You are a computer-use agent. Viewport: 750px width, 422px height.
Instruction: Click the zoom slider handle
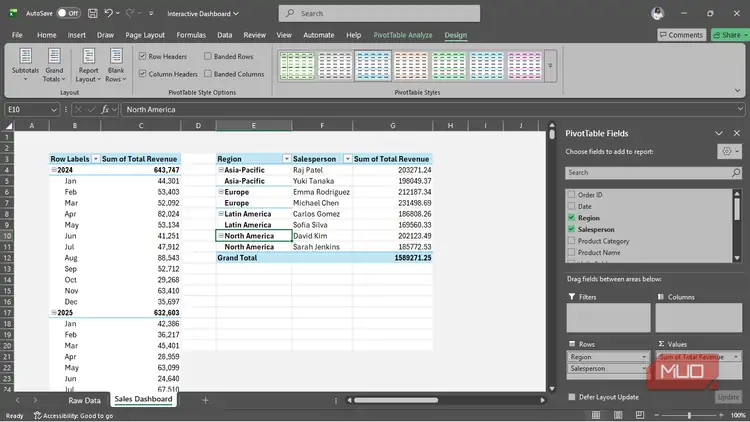coord(689,415)
